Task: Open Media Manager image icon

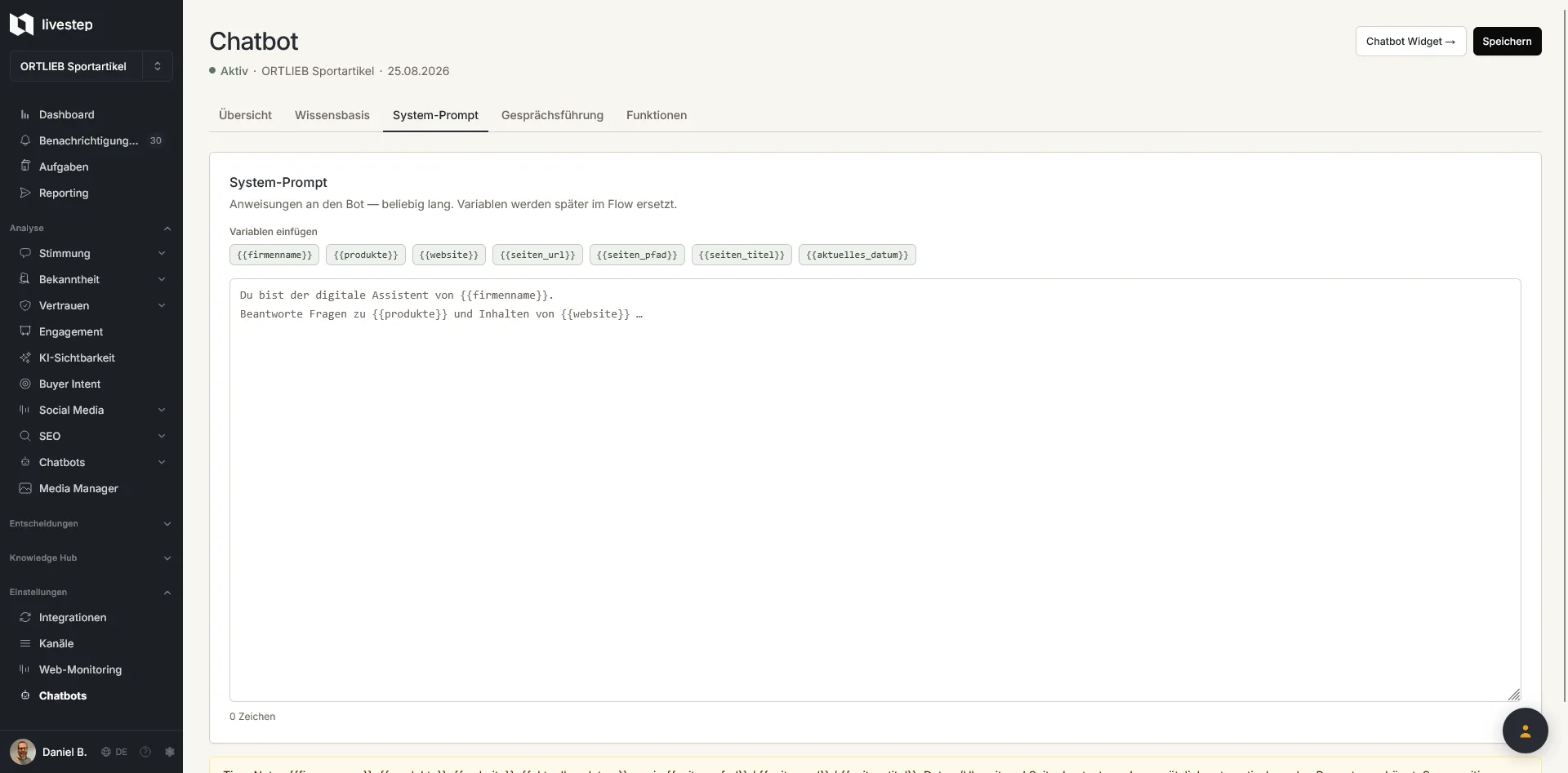Action: tap(25, 489)
